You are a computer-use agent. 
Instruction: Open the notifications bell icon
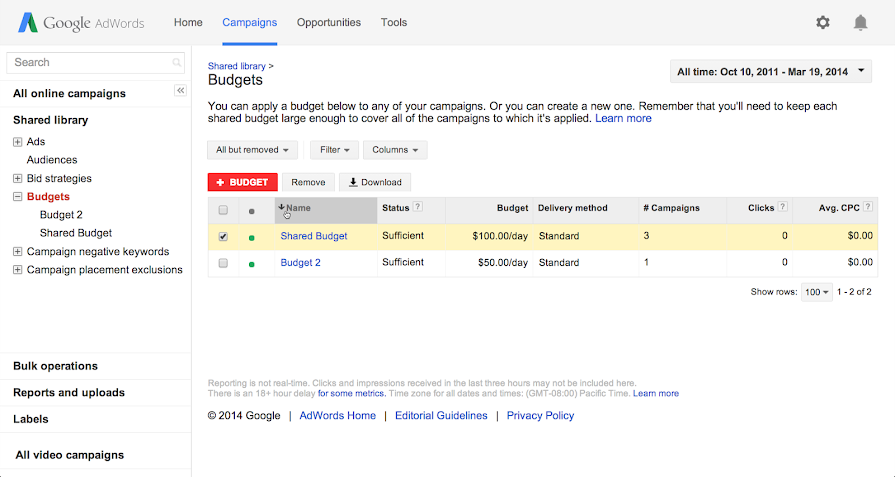point(860,23)
